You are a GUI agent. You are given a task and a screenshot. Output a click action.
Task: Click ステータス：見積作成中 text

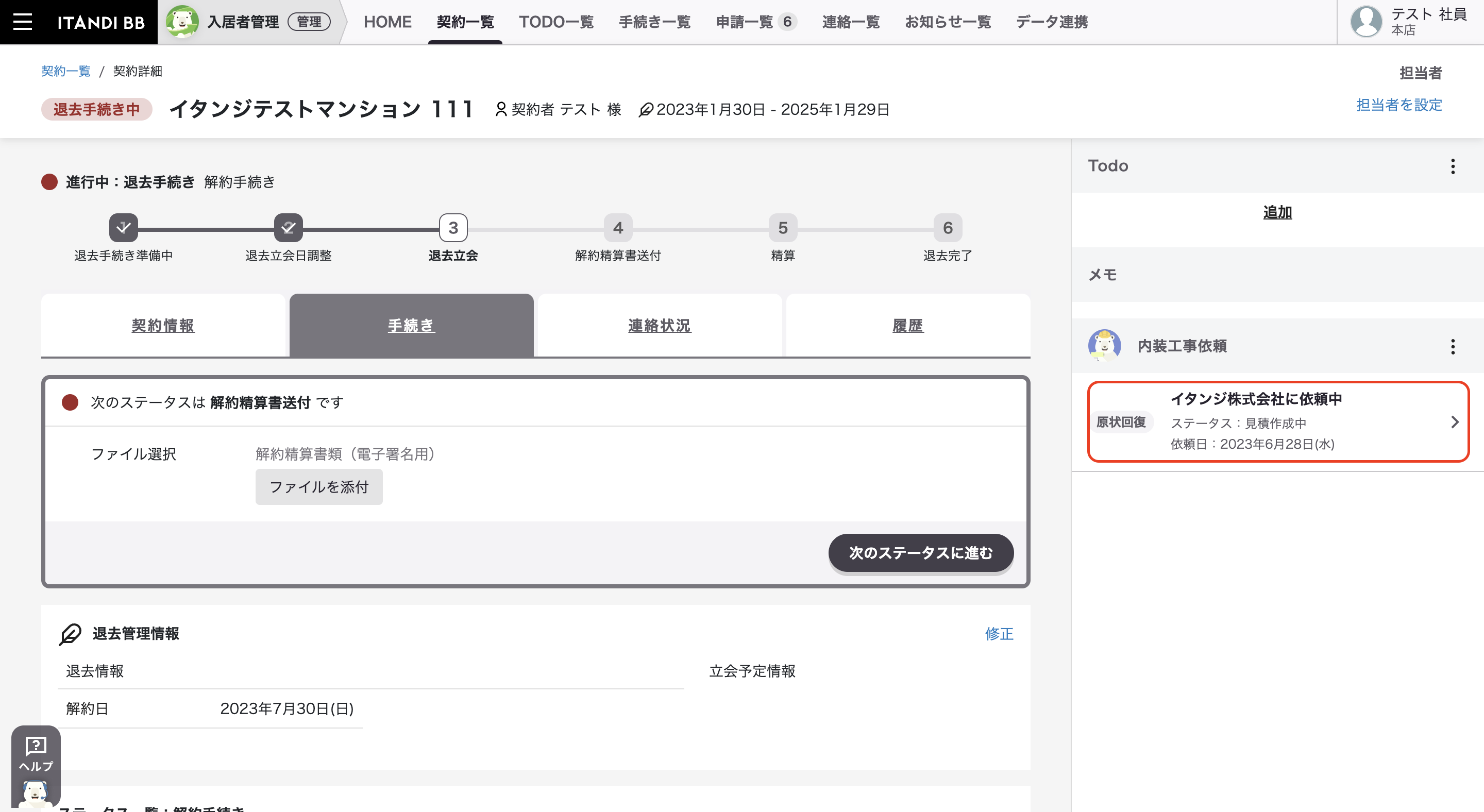point(1238,424)
